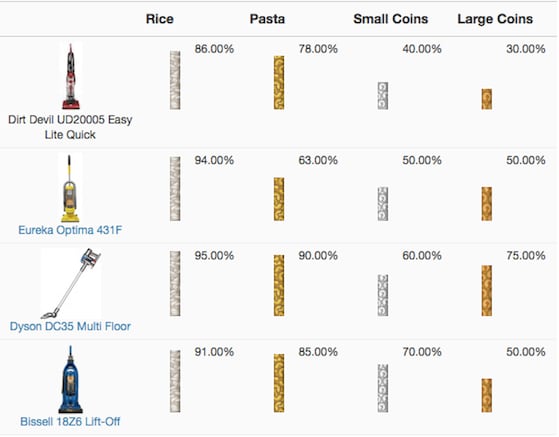This screenshot has width=559, height=437.
Task: Click the Dirt Devil small coins bar
Action: click(x=383, y=96)
